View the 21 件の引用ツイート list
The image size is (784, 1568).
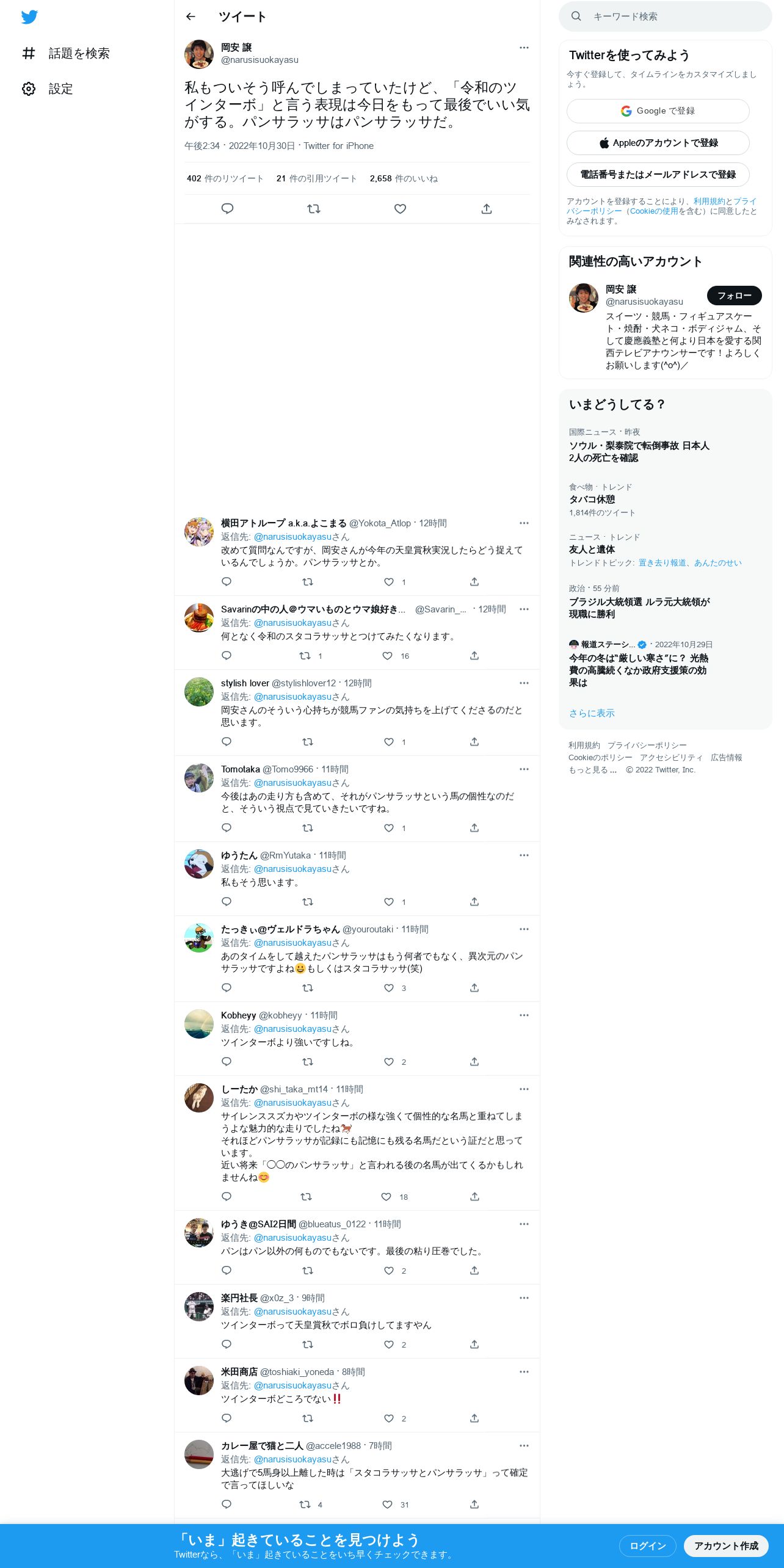pyautogui.click(x=316, y=179)
